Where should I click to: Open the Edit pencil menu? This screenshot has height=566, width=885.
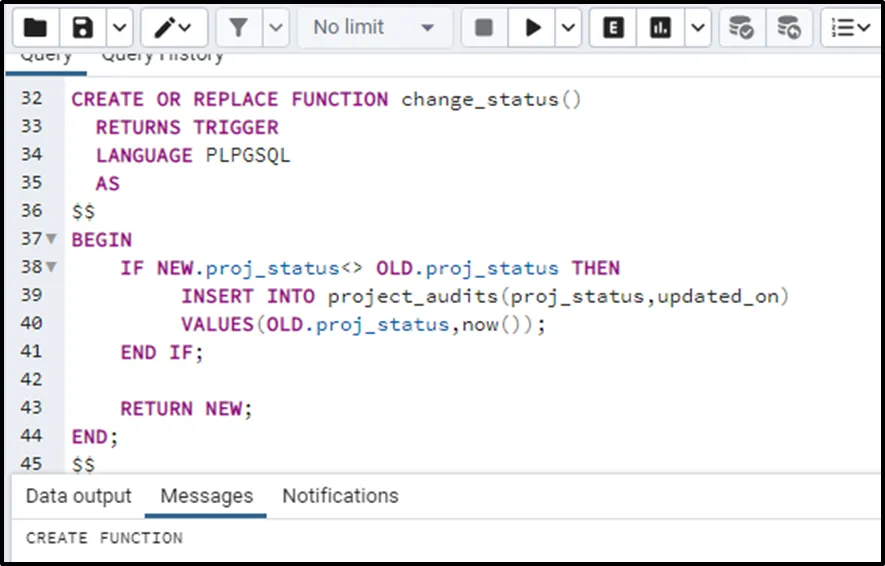point(174,28)
